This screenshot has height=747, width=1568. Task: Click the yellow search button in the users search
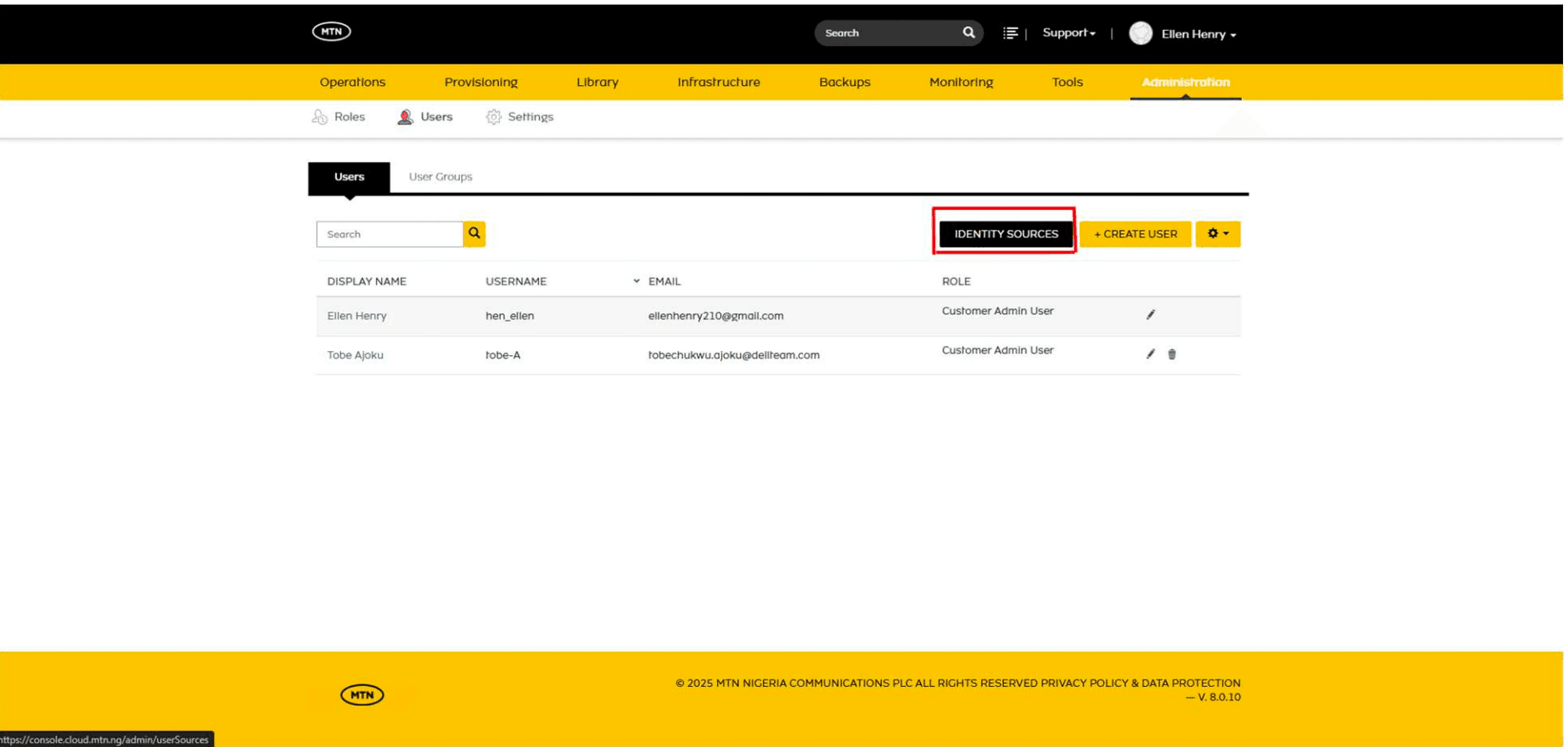click(x=475, y=234)
